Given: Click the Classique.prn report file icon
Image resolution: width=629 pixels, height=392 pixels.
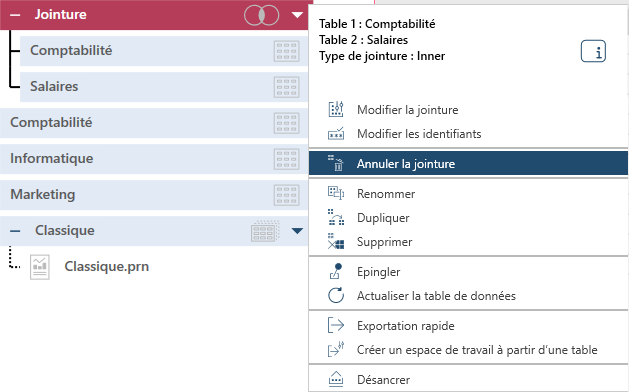Looking at the screenshot, I should click(x=40, y=267).
